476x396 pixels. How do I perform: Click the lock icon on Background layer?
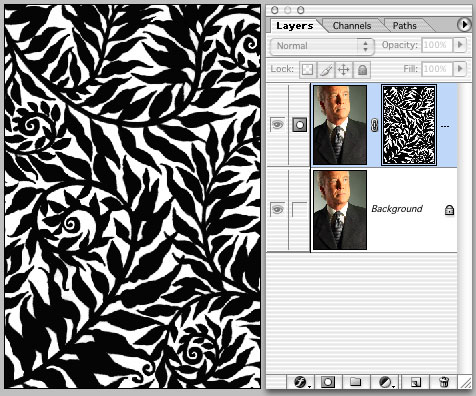449,210
